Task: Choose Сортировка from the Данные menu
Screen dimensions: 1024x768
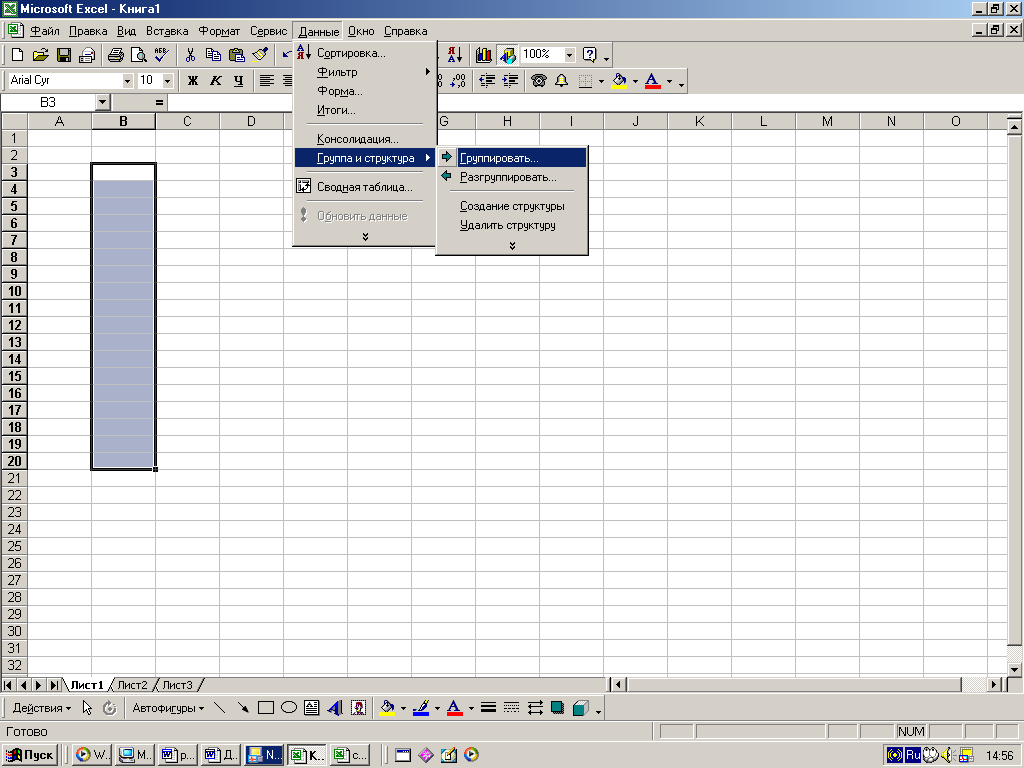Action: (x=365, y=53)
